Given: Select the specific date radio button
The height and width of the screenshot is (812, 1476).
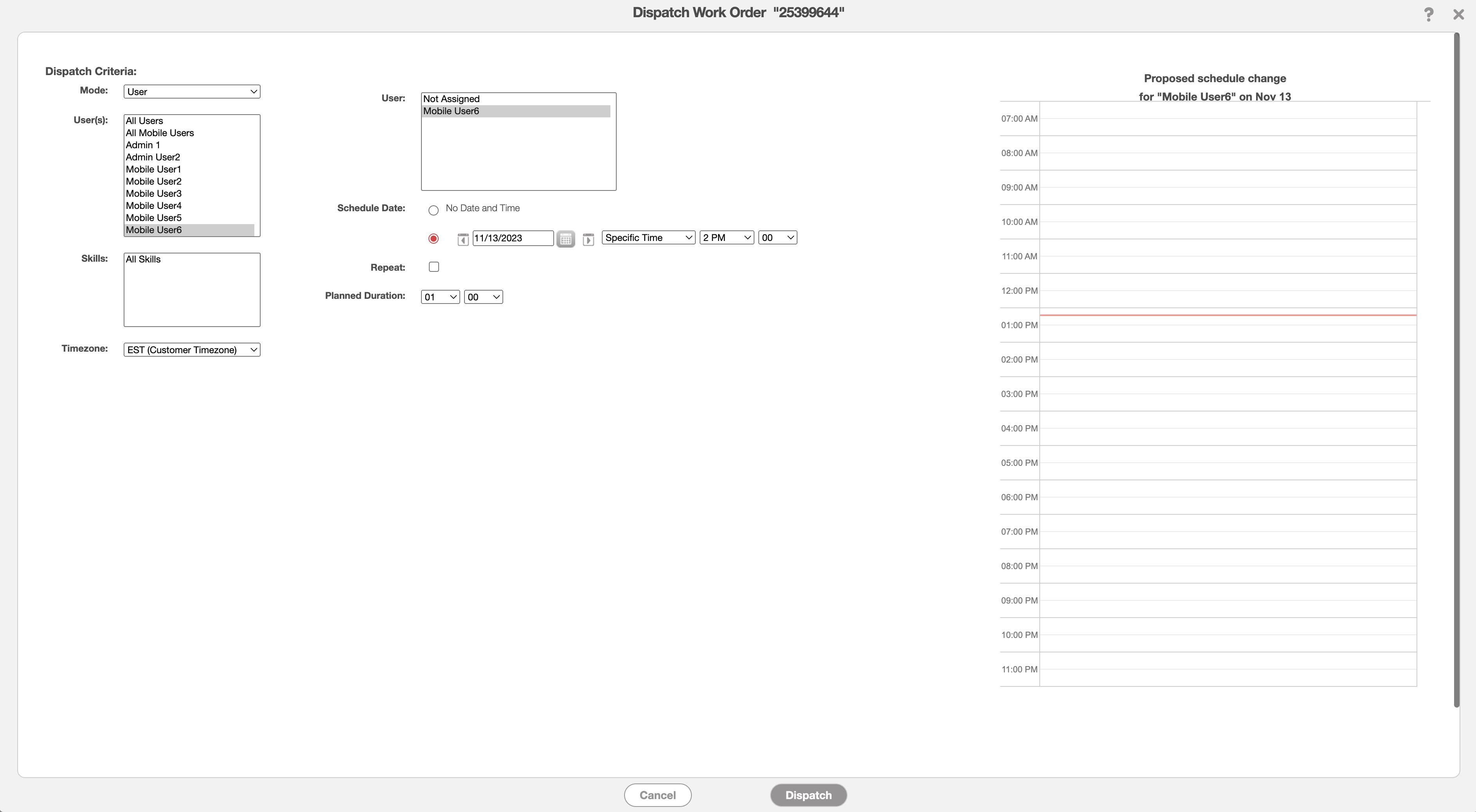Looking at the screenshot, I should [x=433, y=239].
